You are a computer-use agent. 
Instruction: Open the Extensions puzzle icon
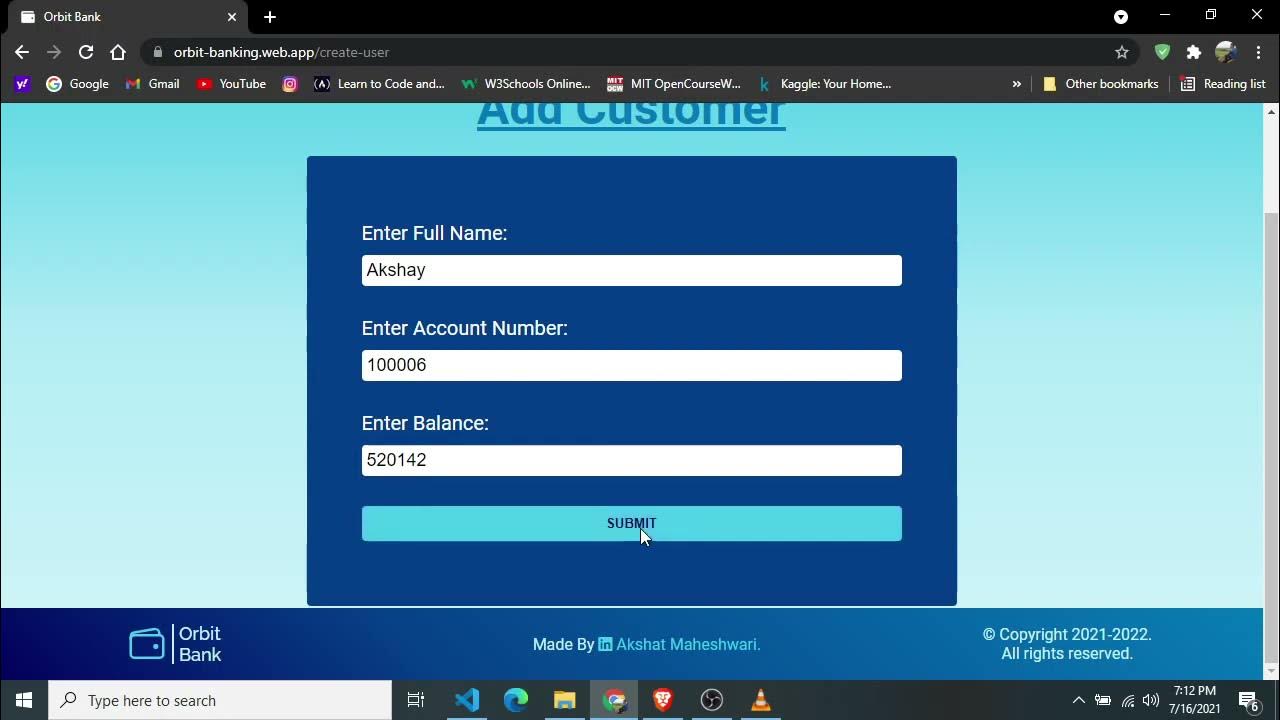[1194, 52]
